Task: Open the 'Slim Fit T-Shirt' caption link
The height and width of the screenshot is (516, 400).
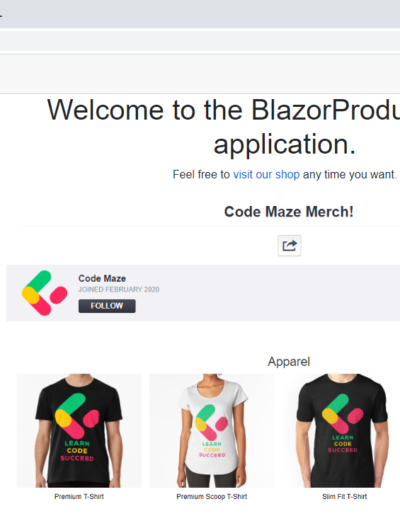Action: (344, 497)
